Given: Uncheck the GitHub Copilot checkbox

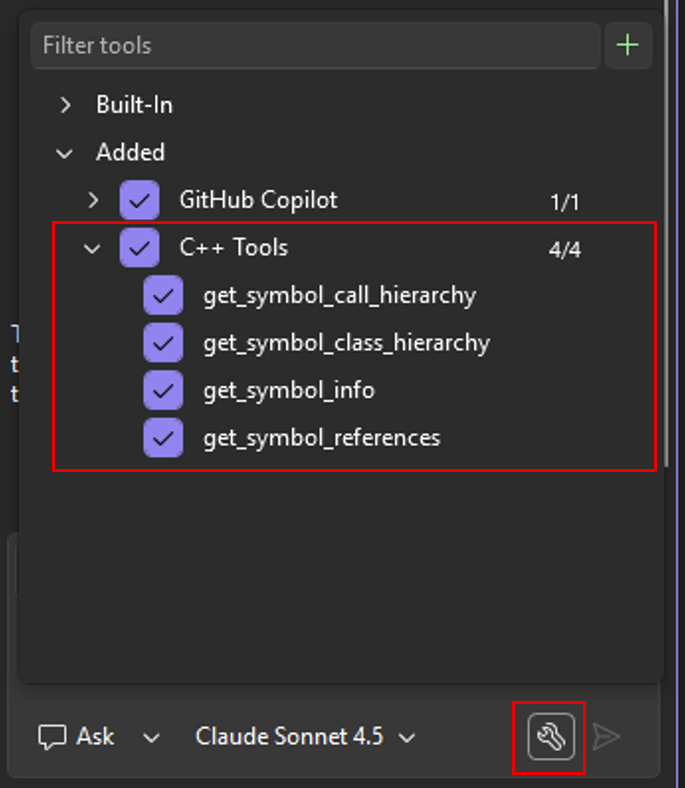Looking at the screenshot, I should pos(139,200).
